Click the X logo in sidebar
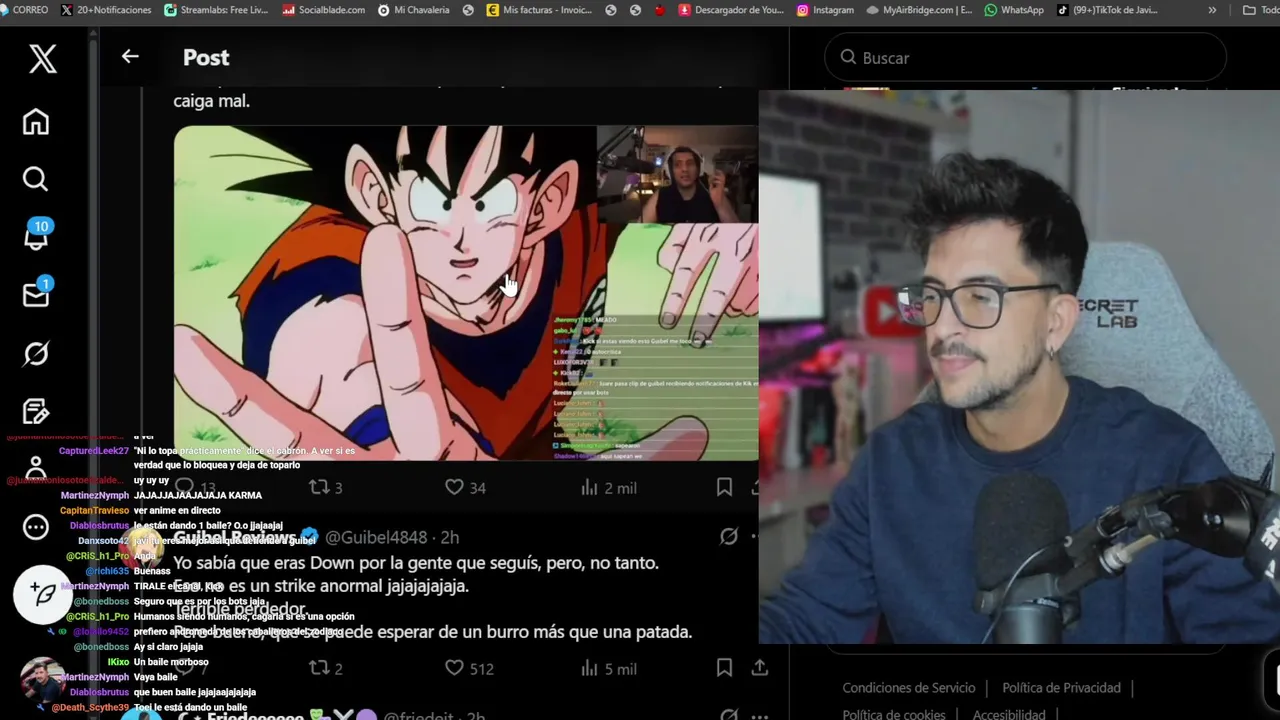This screenshot has width=1280, height=720. 42,59
